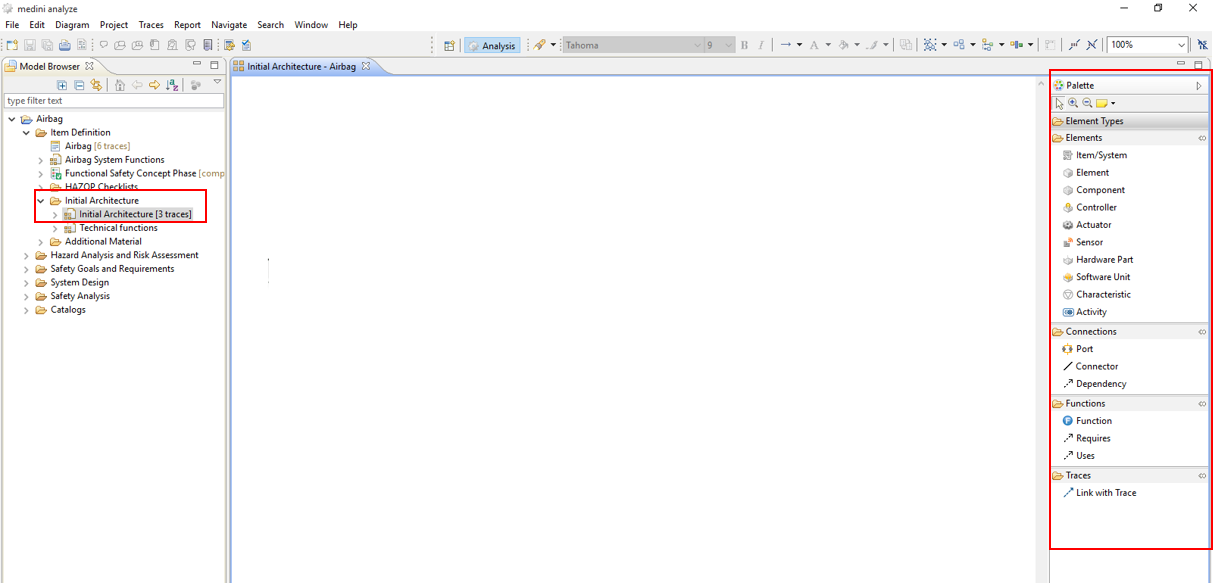Viewport: 1213px width, 583px height.
Task: Minimize the Model Browser panel
Action: pyautogui.click(x=197, y=65)
